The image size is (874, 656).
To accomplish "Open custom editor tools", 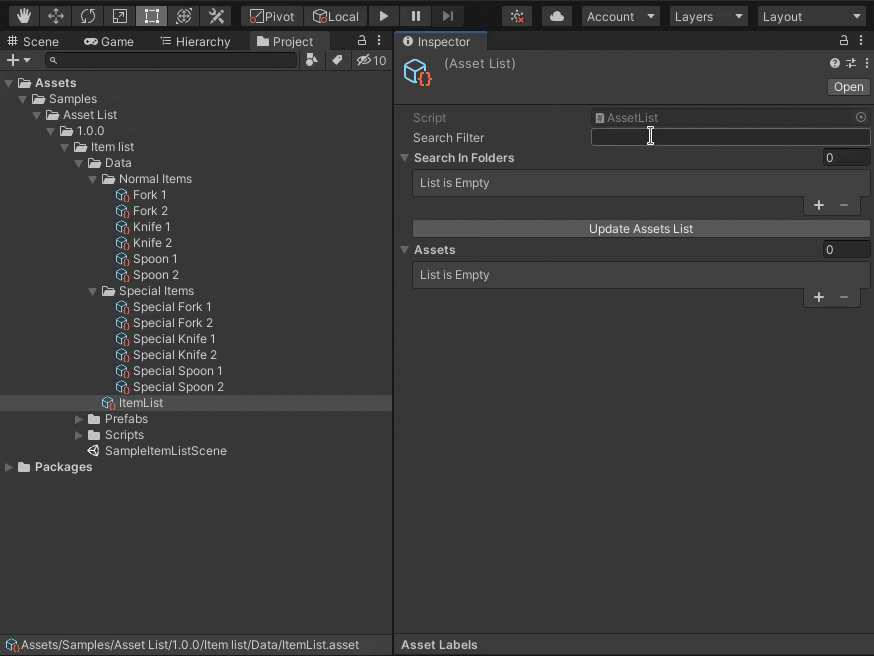I will (x=216, y=16).
